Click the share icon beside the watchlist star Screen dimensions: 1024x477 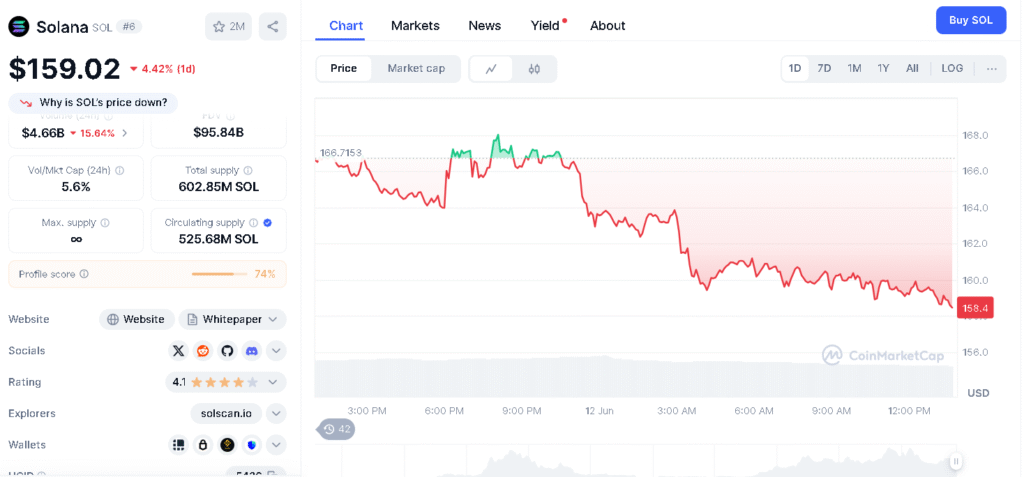(x=272, y=26)
